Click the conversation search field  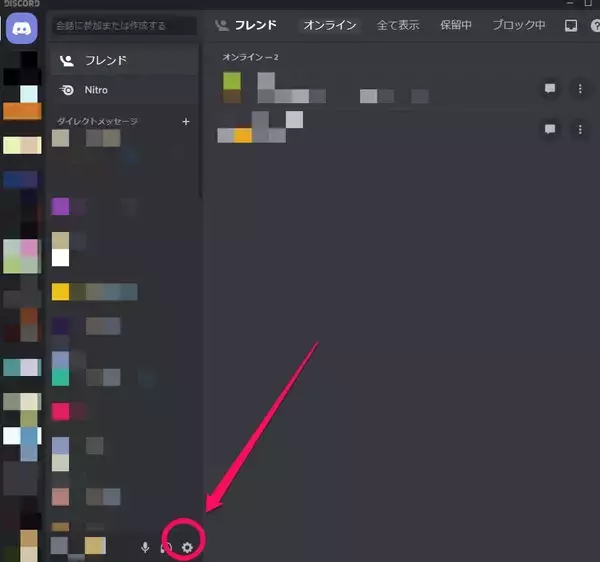(124, 25)
